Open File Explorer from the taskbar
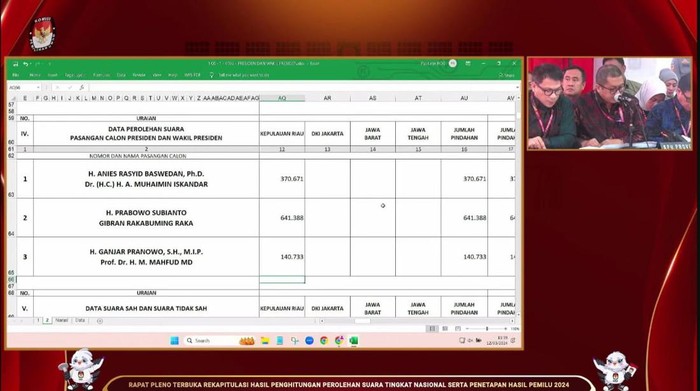700x391 pixels. [x=265, y=341]
